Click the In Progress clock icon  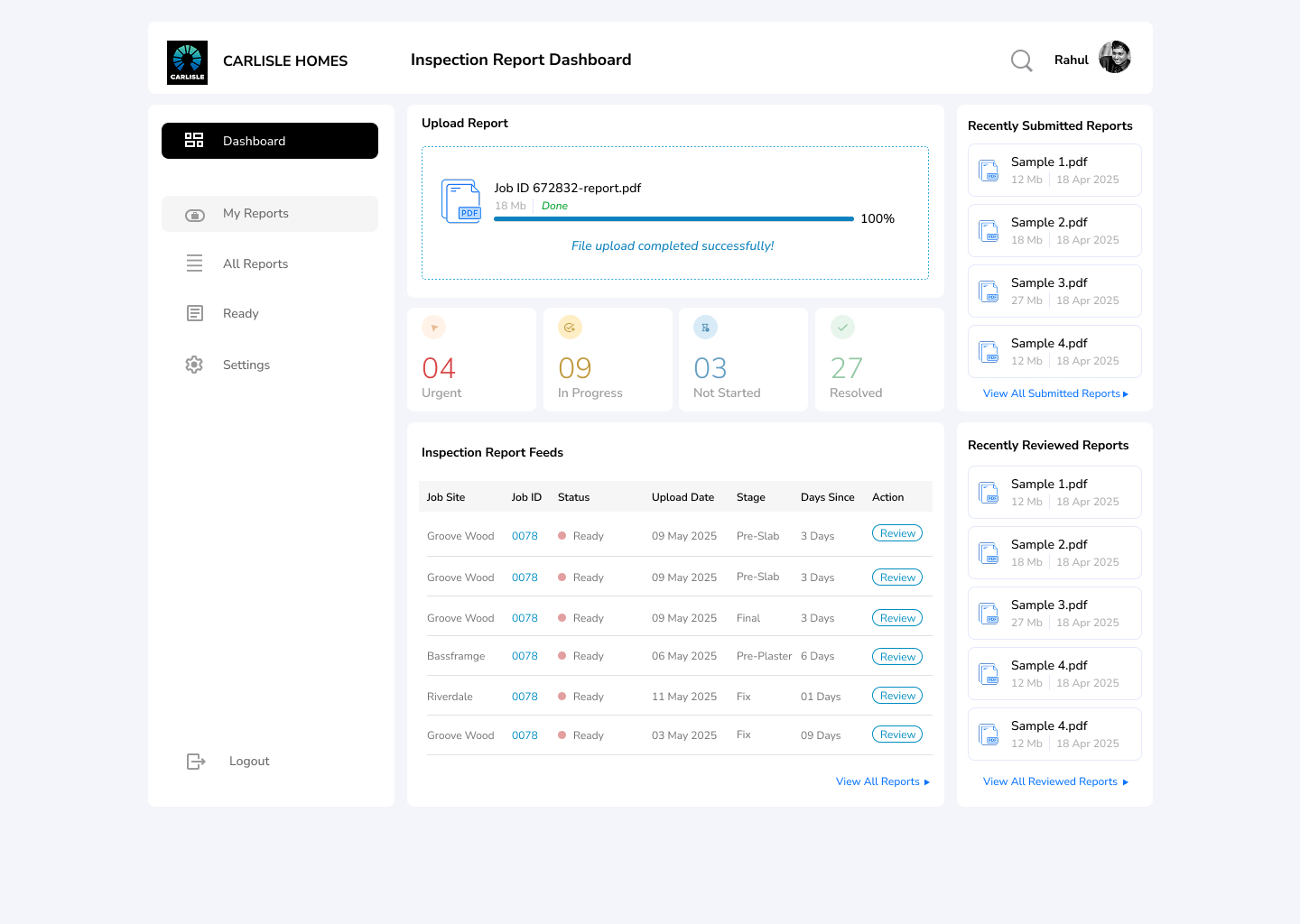(570, 328)
